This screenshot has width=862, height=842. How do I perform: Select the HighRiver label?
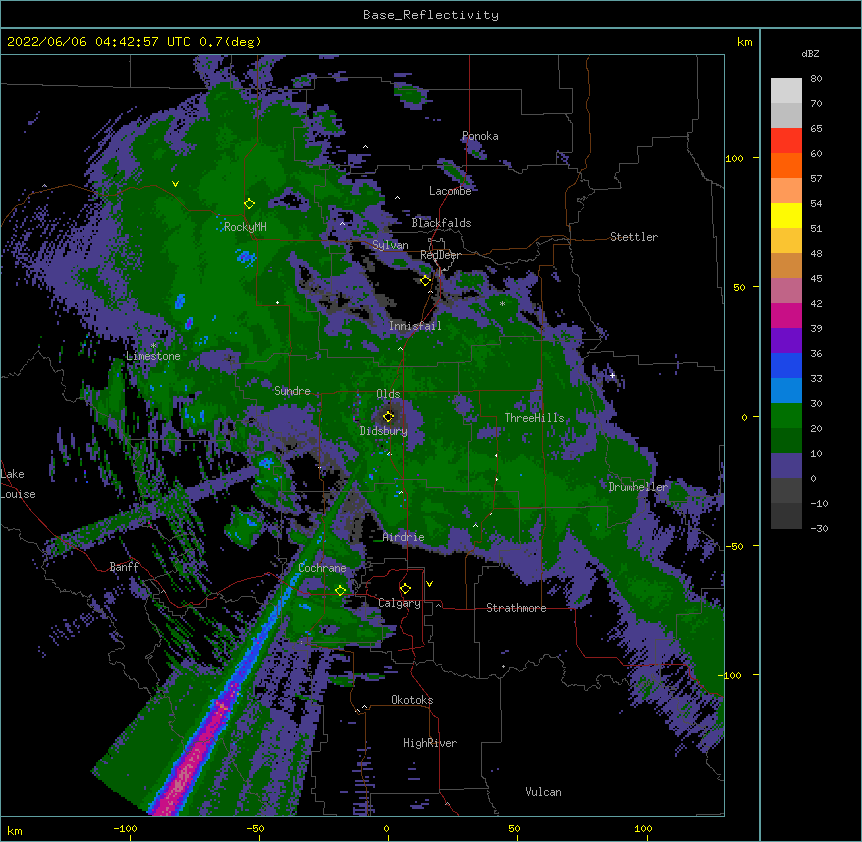pyautogui.click(x=430, y=743)
